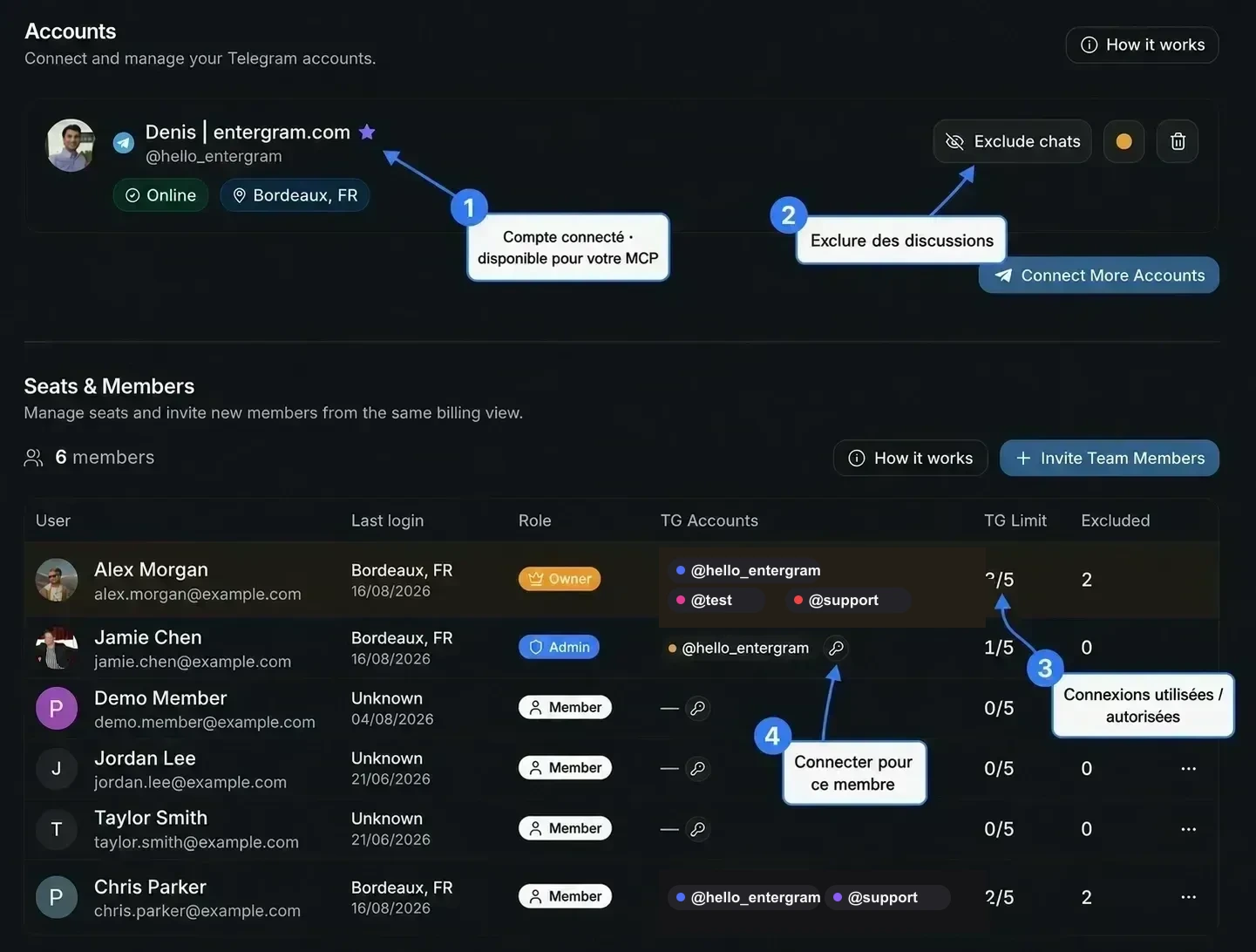Click the Owner role badge

coord(560,579)
